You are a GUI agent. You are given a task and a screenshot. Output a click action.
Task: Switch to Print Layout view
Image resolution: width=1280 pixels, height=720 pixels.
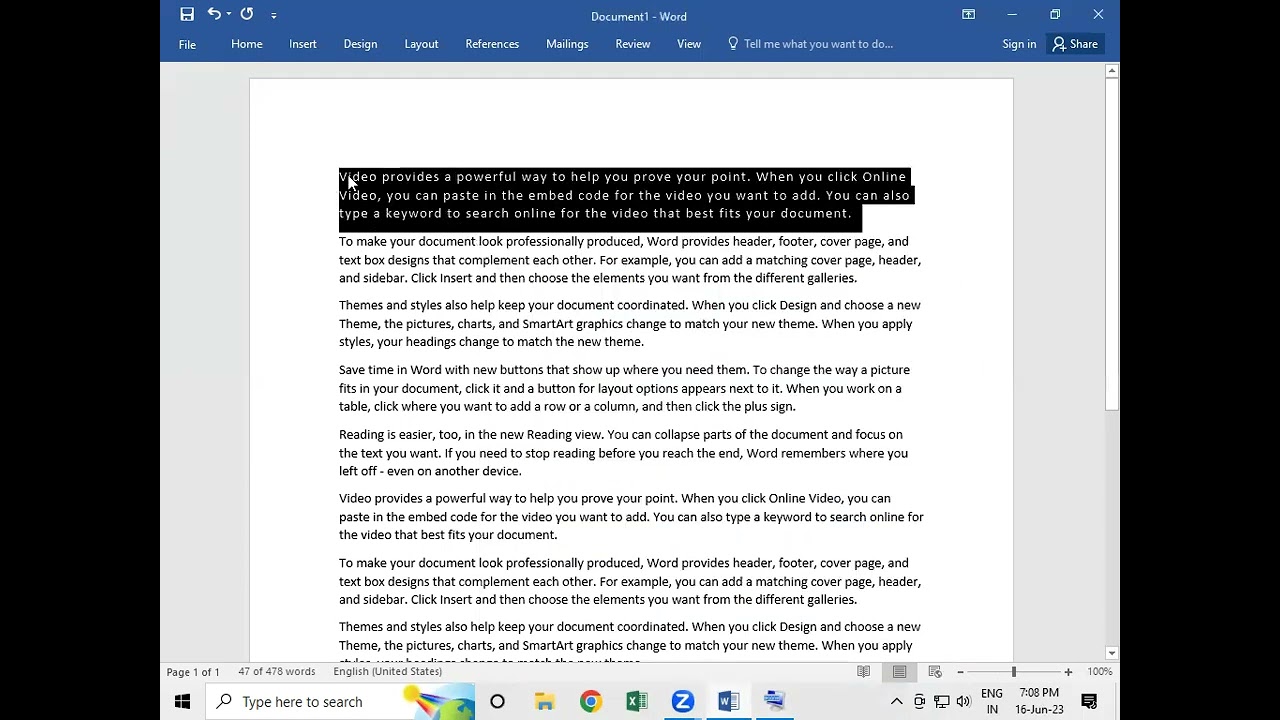click(x=900, y=672)
